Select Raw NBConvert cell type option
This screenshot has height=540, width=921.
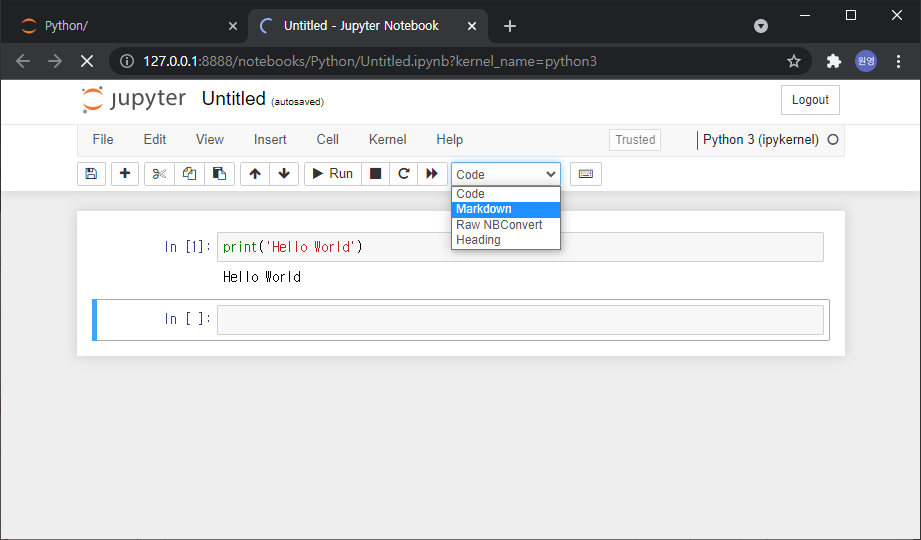click(x=506, y=225)
